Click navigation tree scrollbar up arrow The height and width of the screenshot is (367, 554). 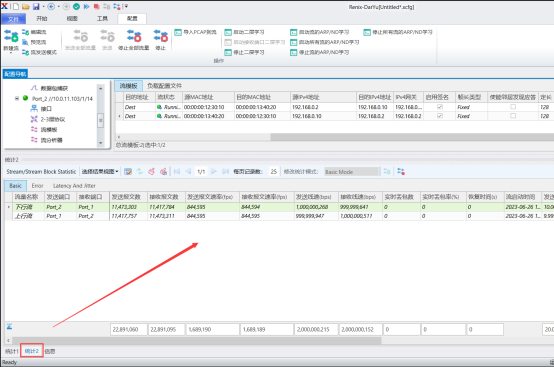point(101,88)
